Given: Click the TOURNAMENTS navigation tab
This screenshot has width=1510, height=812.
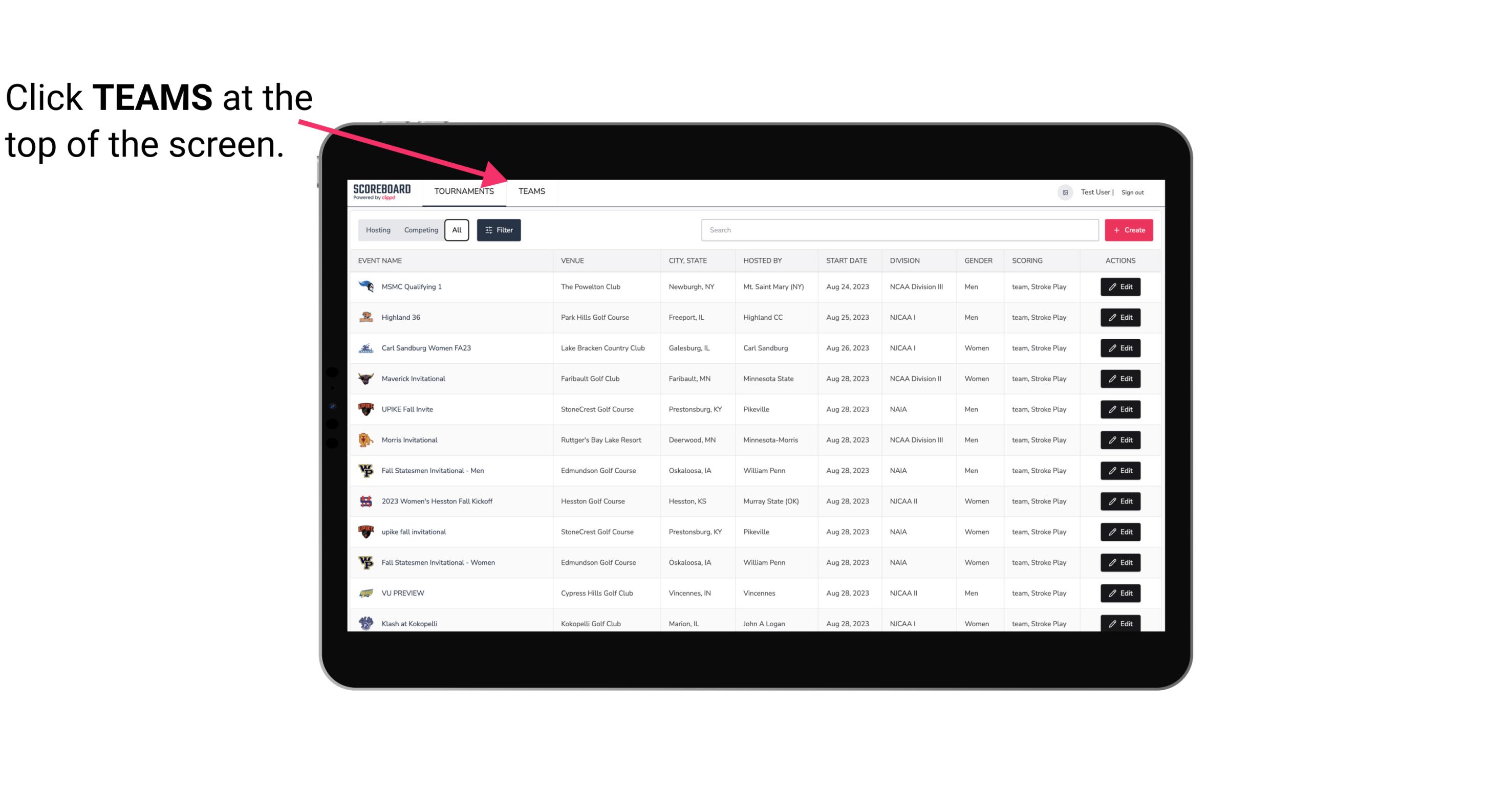Looking at the screenshot, I should pos(464,191).
